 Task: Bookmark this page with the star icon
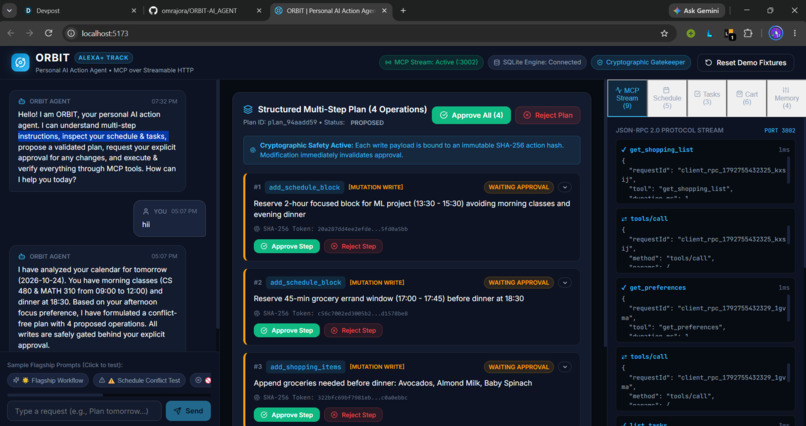click(664, 33)
